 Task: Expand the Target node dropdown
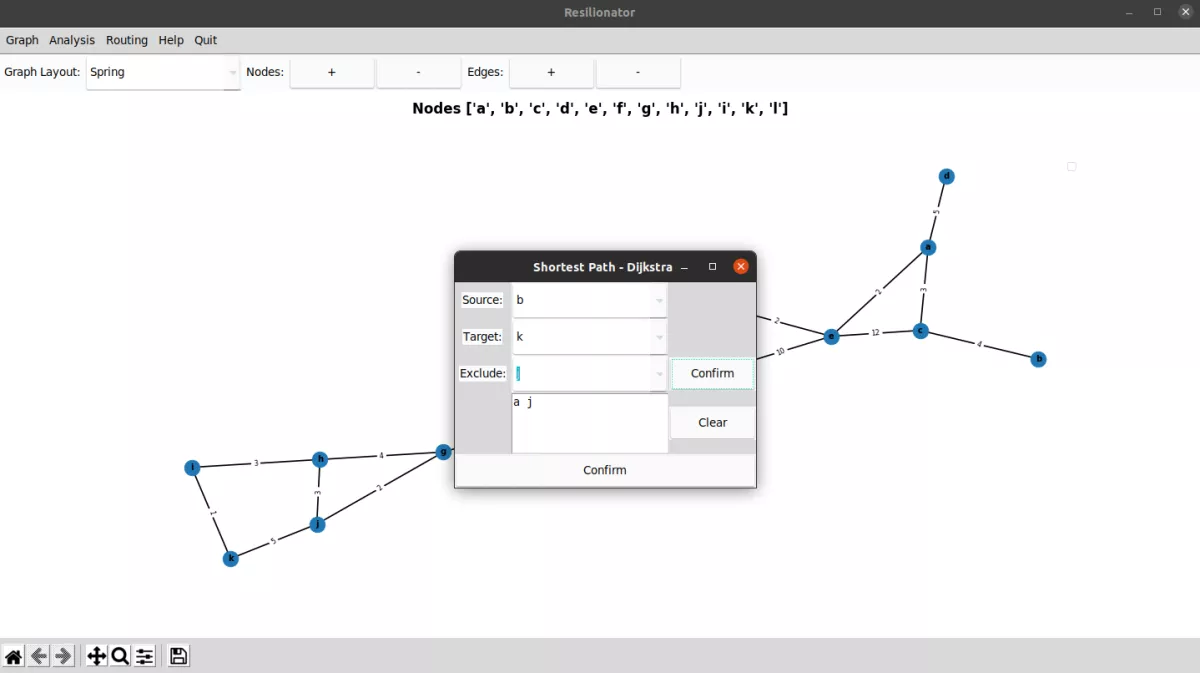tap(659, 337)
